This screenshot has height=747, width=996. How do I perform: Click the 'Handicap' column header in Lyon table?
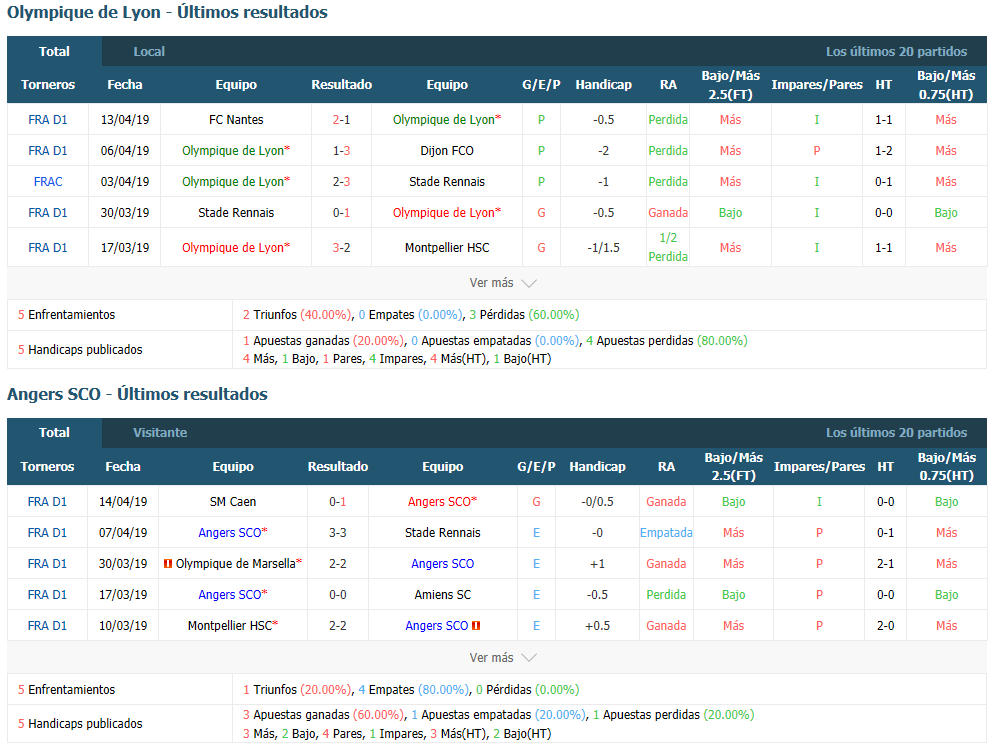click(x=603, y=84)
